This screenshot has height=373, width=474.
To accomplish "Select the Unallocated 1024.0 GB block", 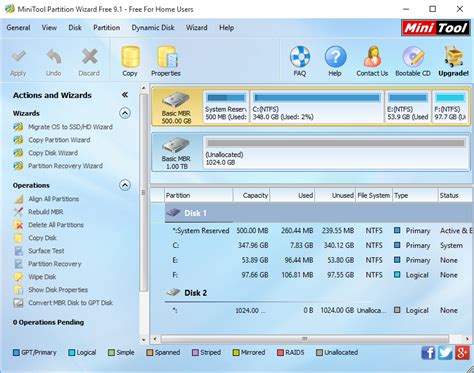I will [336, 152].
